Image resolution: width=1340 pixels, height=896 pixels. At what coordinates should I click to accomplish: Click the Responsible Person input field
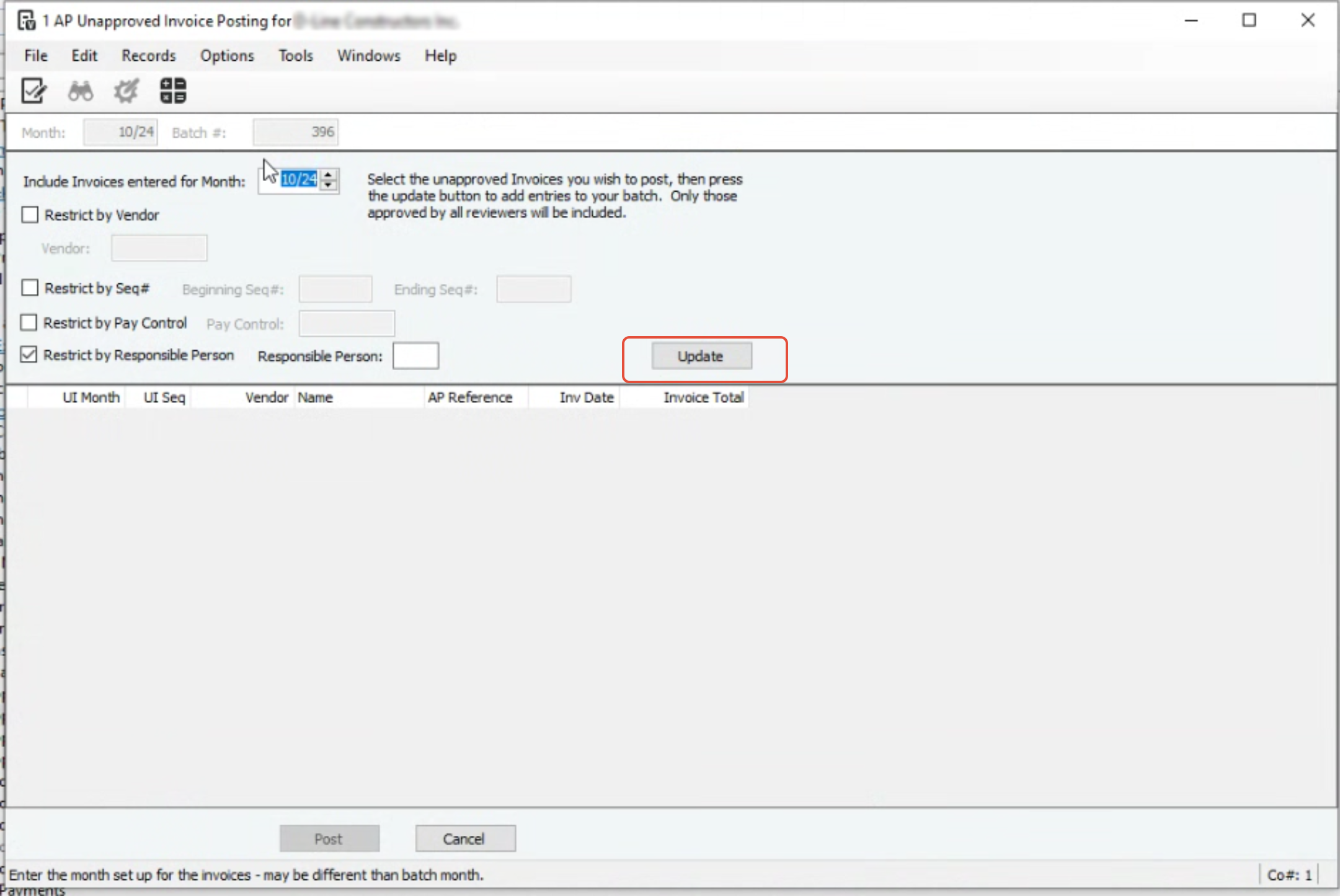tap(415, 357)
